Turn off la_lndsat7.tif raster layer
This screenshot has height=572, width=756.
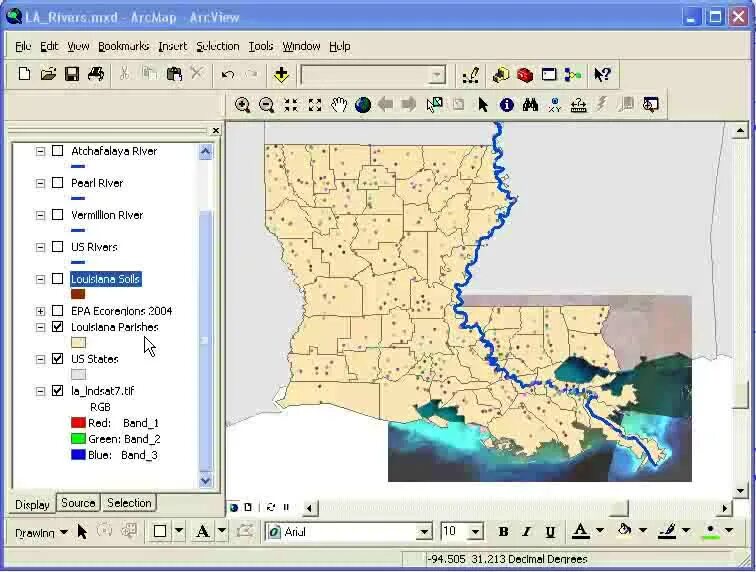click(57, 391)
